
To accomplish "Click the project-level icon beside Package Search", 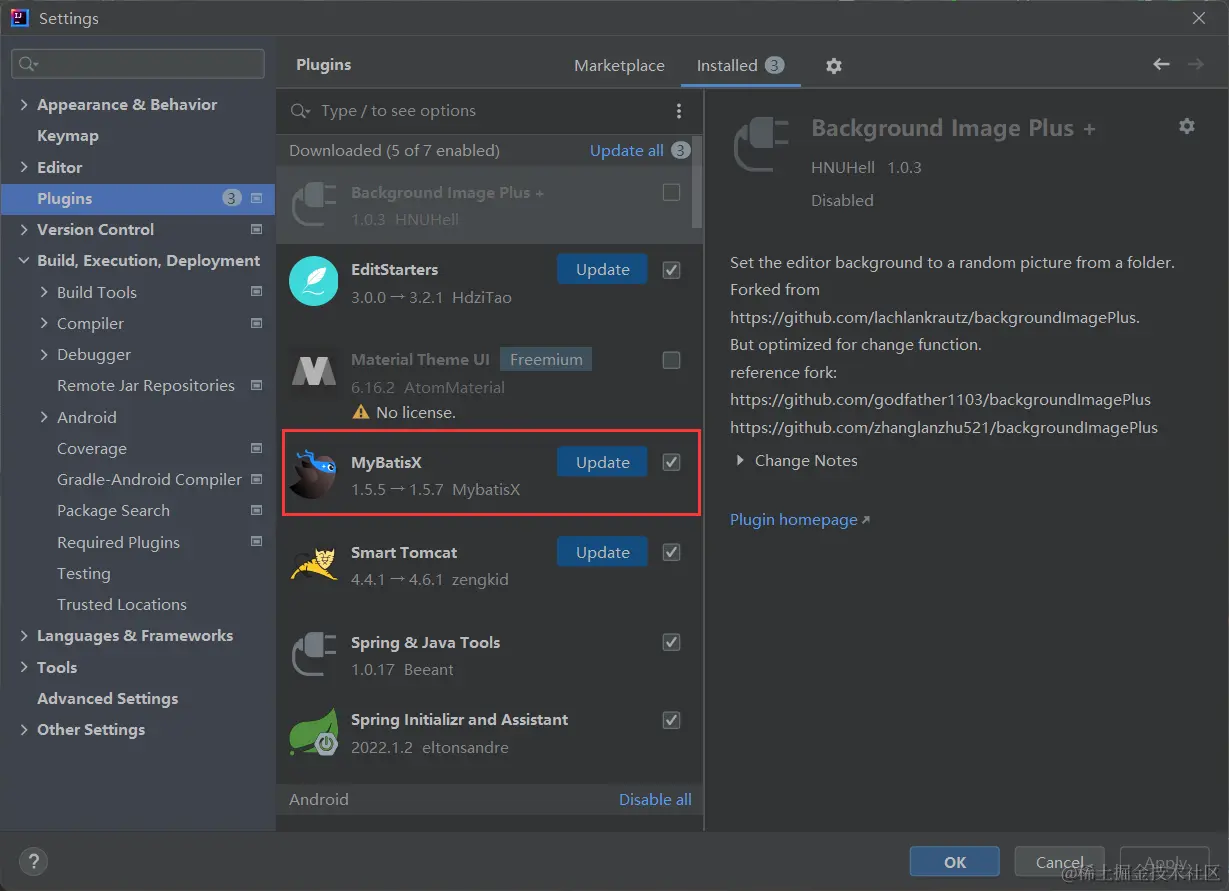I will [257, 510].
